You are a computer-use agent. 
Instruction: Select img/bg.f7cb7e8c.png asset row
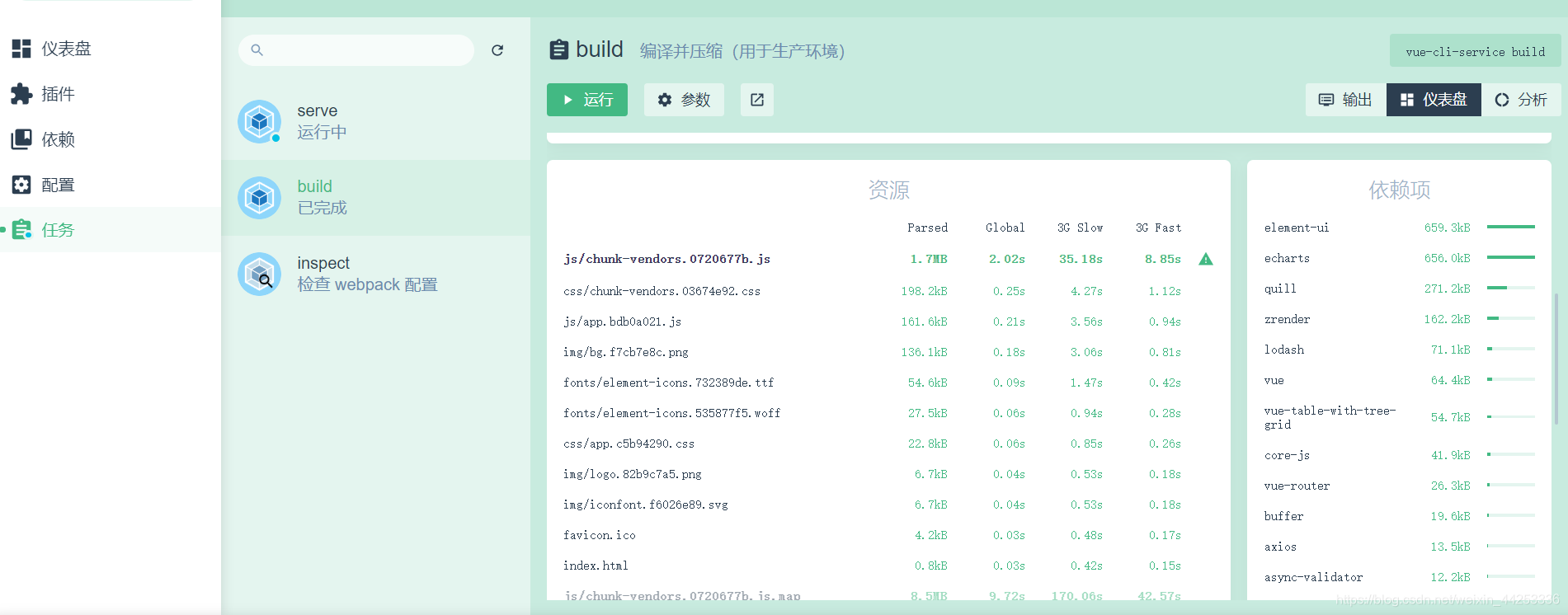[888, 352]
